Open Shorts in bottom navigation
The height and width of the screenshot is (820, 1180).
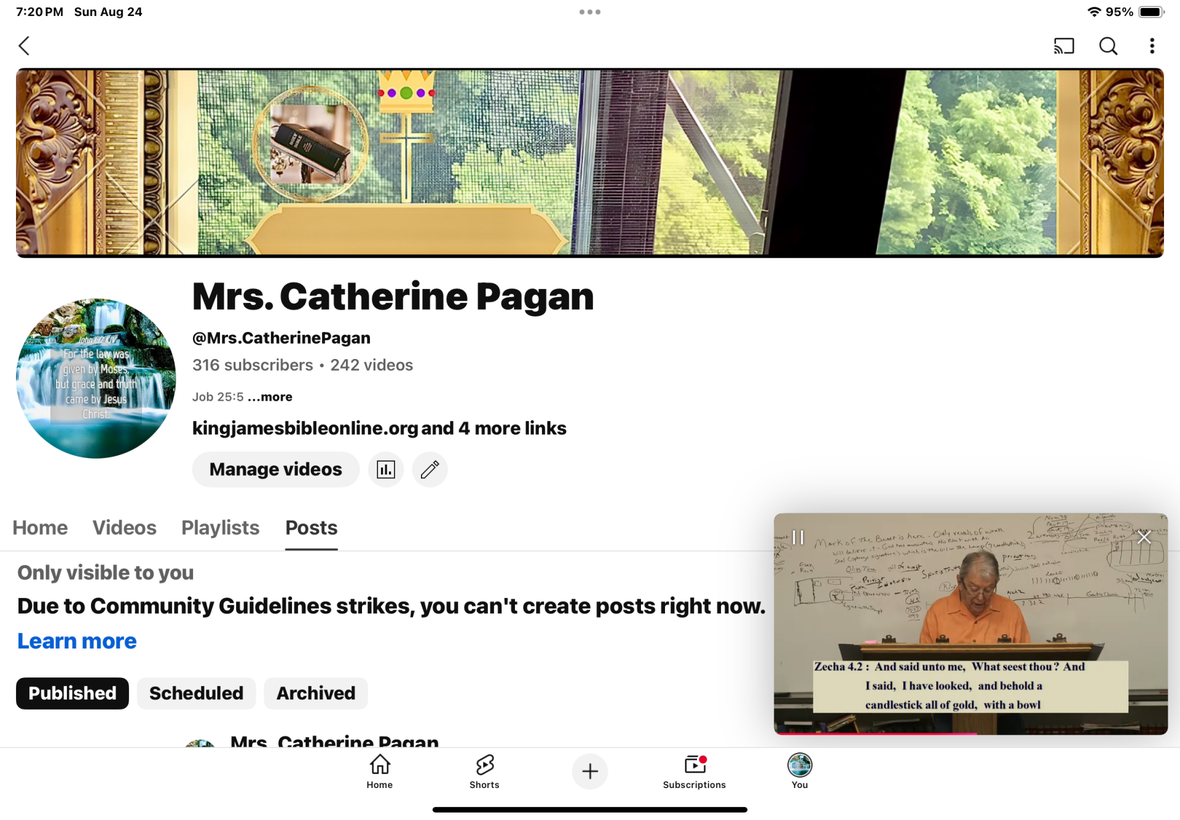click(x=484, y=771)
